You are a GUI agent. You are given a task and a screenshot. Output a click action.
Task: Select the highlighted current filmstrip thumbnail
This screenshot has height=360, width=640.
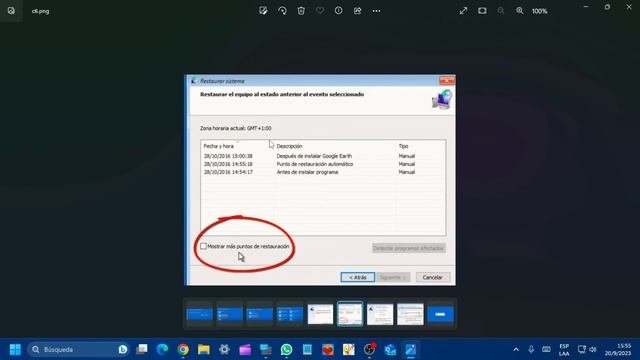click(350, 314)
